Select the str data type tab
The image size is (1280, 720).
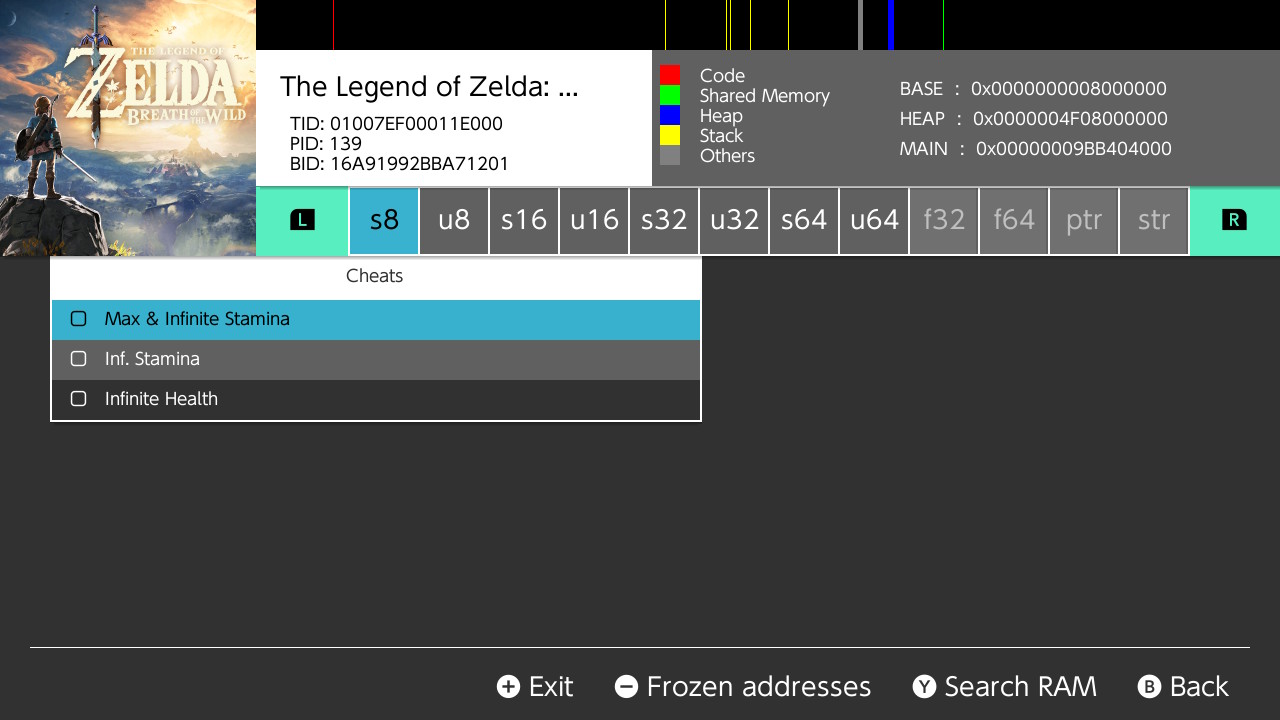point(1154,221)
